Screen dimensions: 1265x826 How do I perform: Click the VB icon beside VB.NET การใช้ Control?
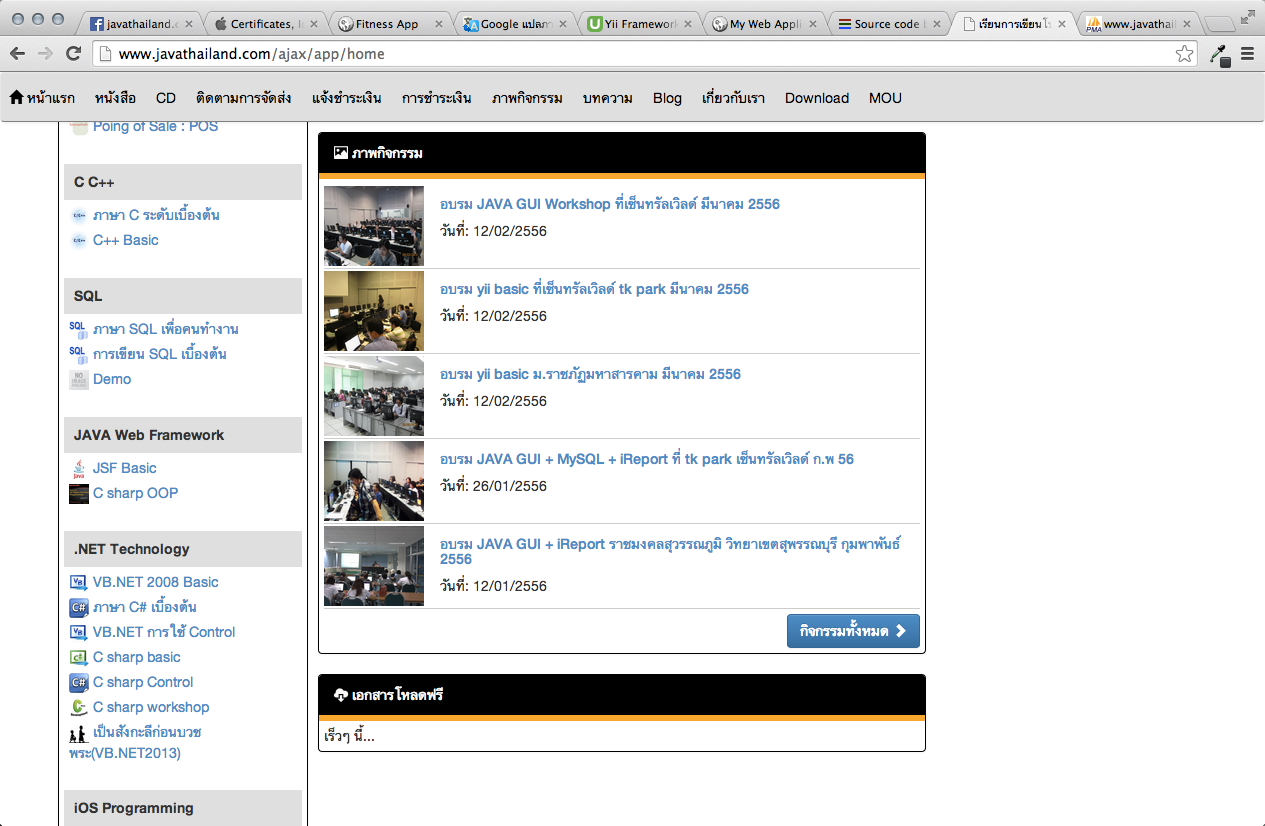pyautogui.click(x=79, y=632)
